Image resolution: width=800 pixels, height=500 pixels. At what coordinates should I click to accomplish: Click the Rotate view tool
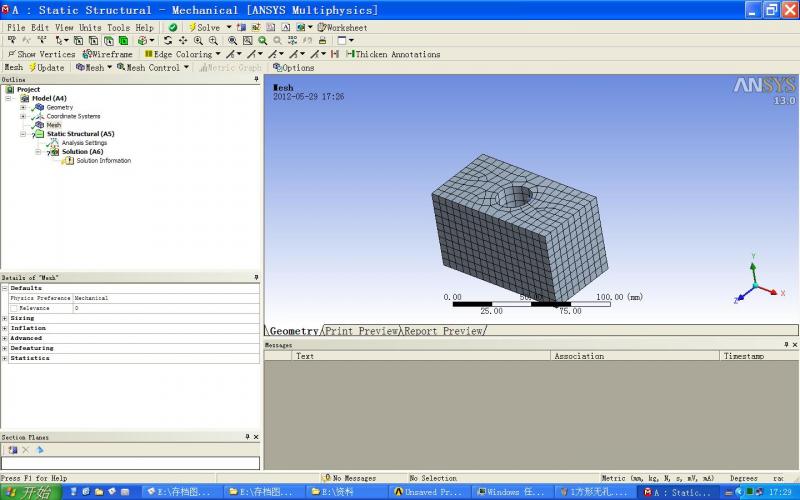(168, 40)
